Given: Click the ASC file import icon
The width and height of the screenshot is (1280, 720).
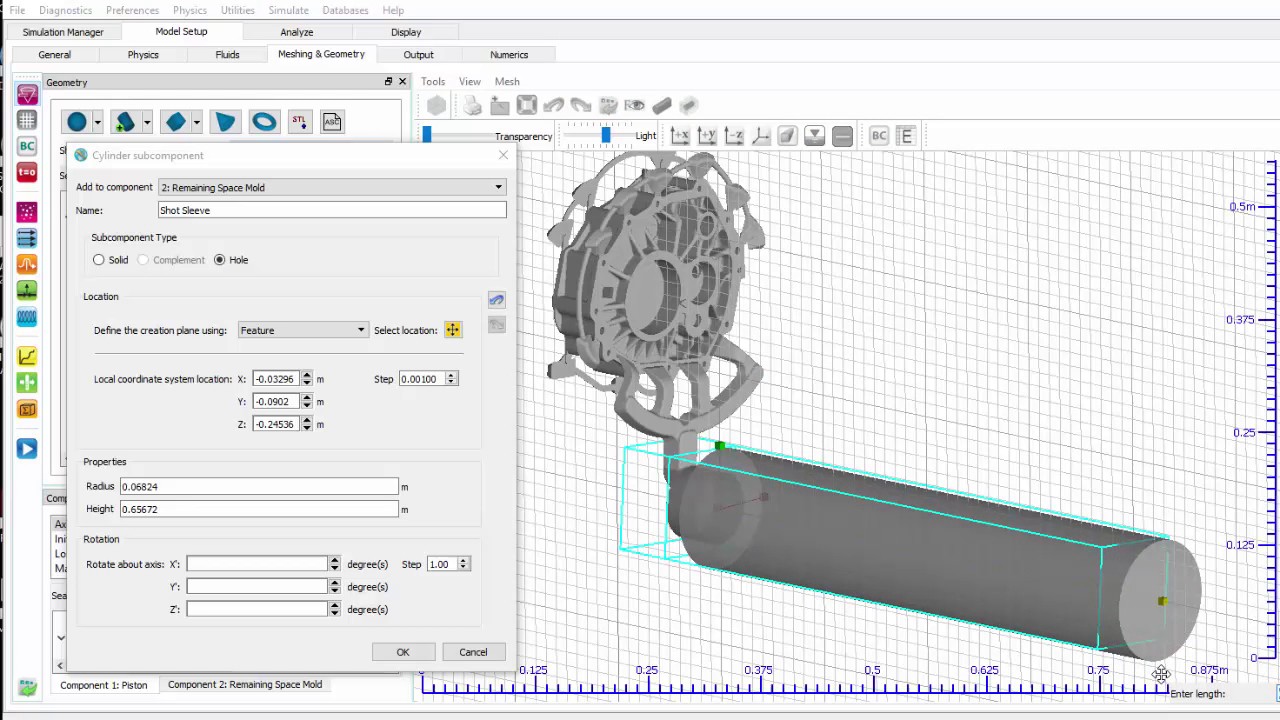Looking at the screenshot, I should coord(332,122).
